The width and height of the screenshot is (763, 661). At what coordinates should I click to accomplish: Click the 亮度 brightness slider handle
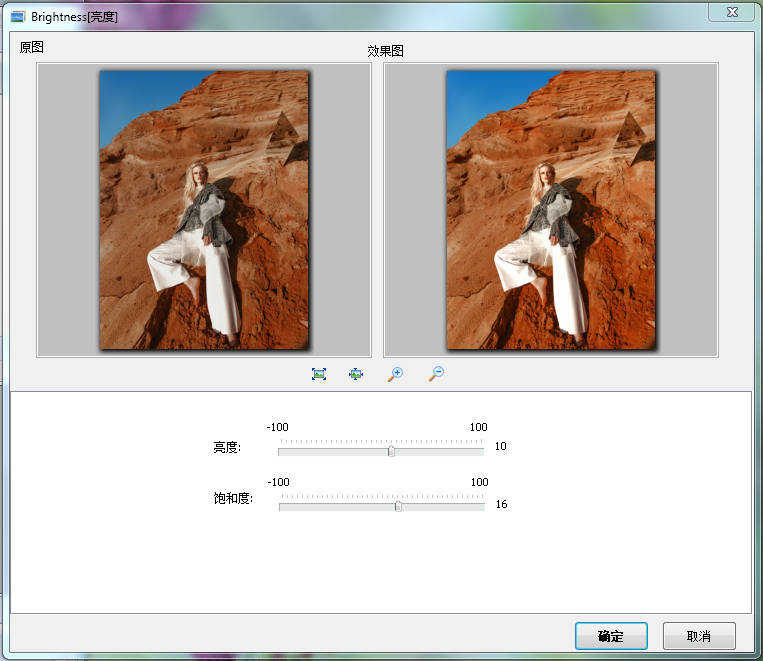pyautogui.click(x=391, y=451)
